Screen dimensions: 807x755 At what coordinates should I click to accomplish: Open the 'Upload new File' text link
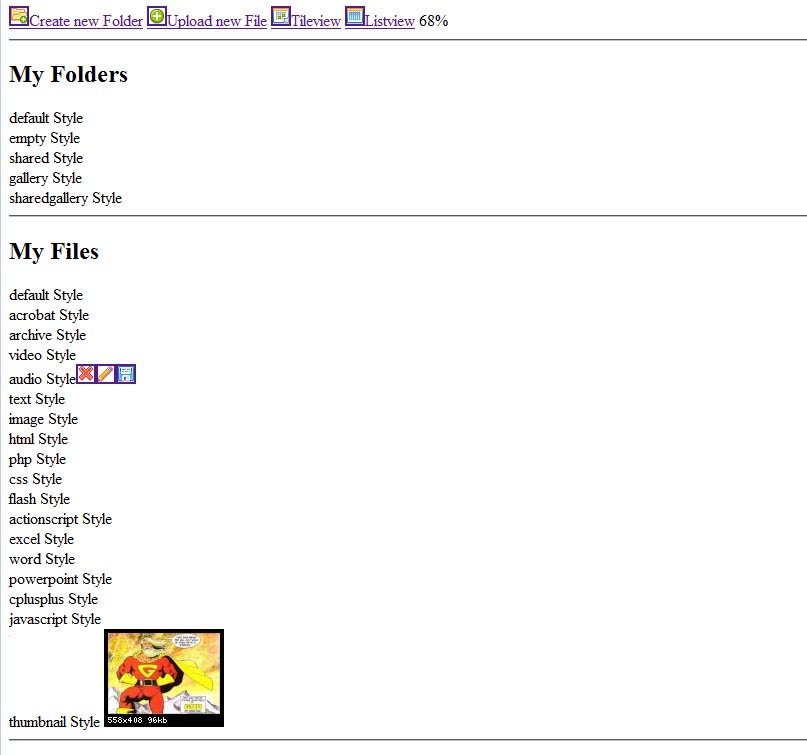217,22
